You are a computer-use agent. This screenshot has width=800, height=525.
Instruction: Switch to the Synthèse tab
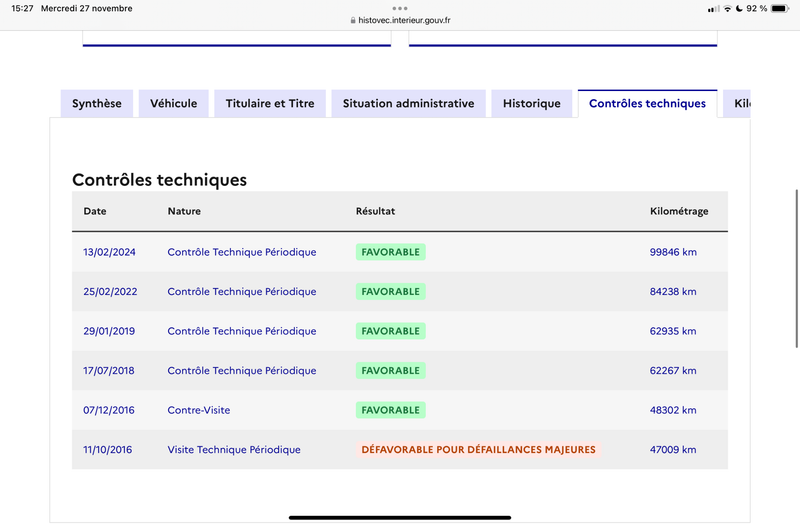[97, 104]
